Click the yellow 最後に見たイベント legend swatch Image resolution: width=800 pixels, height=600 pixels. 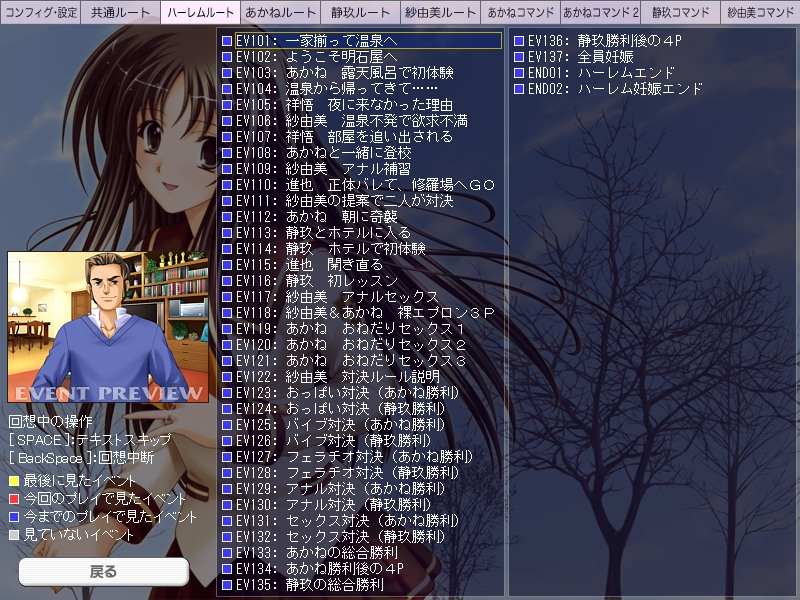click(14, 481)
